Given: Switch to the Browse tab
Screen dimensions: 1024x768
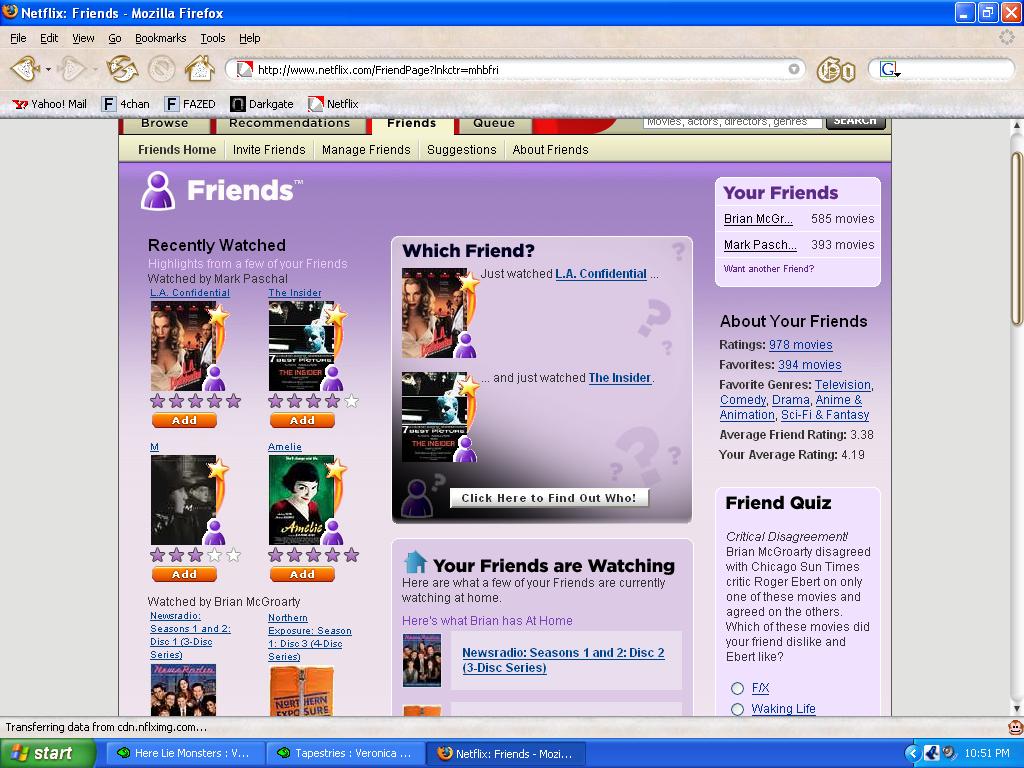Looking at the screenshot, I should 165,124.
